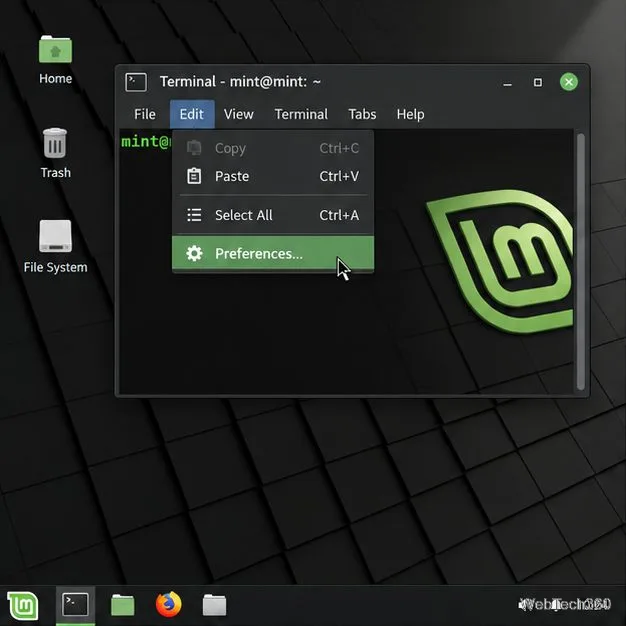626x626 pixels.
Task: Open the File menu in Terminal
Action: pyautogui.click(x=145, y=114)
